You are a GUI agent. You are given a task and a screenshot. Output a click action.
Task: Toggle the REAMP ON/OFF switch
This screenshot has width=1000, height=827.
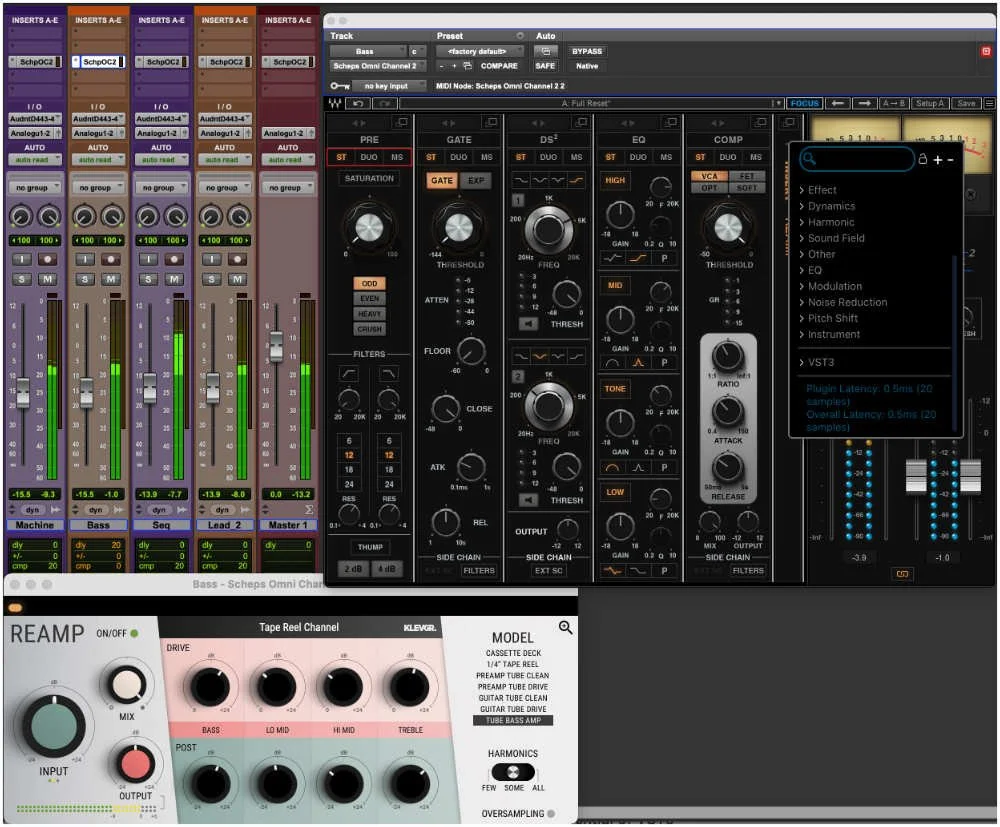134,633
